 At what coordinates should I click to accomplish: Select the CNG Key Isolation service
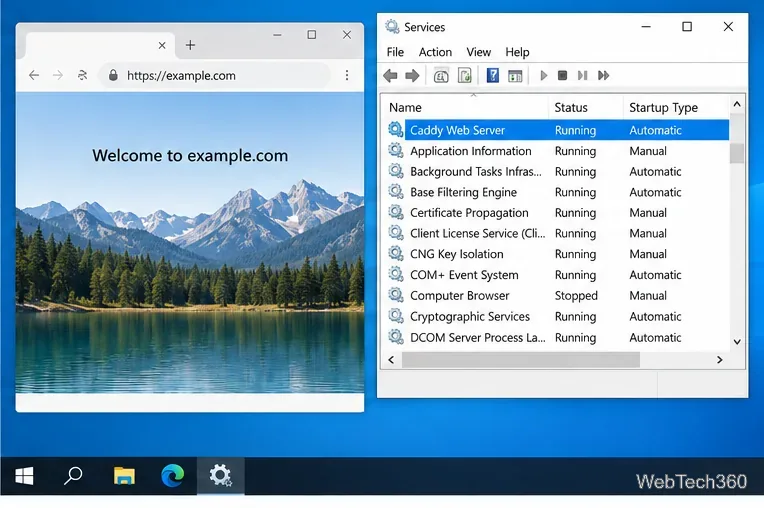(x=558, y=254)
